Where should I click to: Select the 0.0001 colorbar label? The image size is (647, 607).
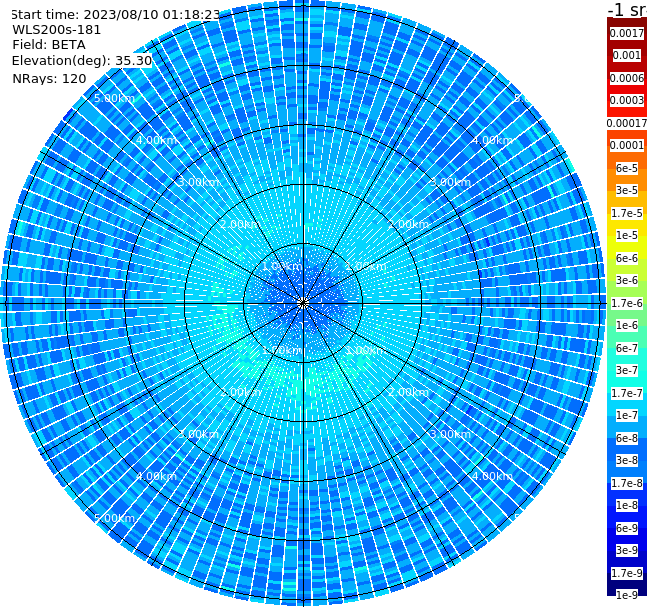627,145
